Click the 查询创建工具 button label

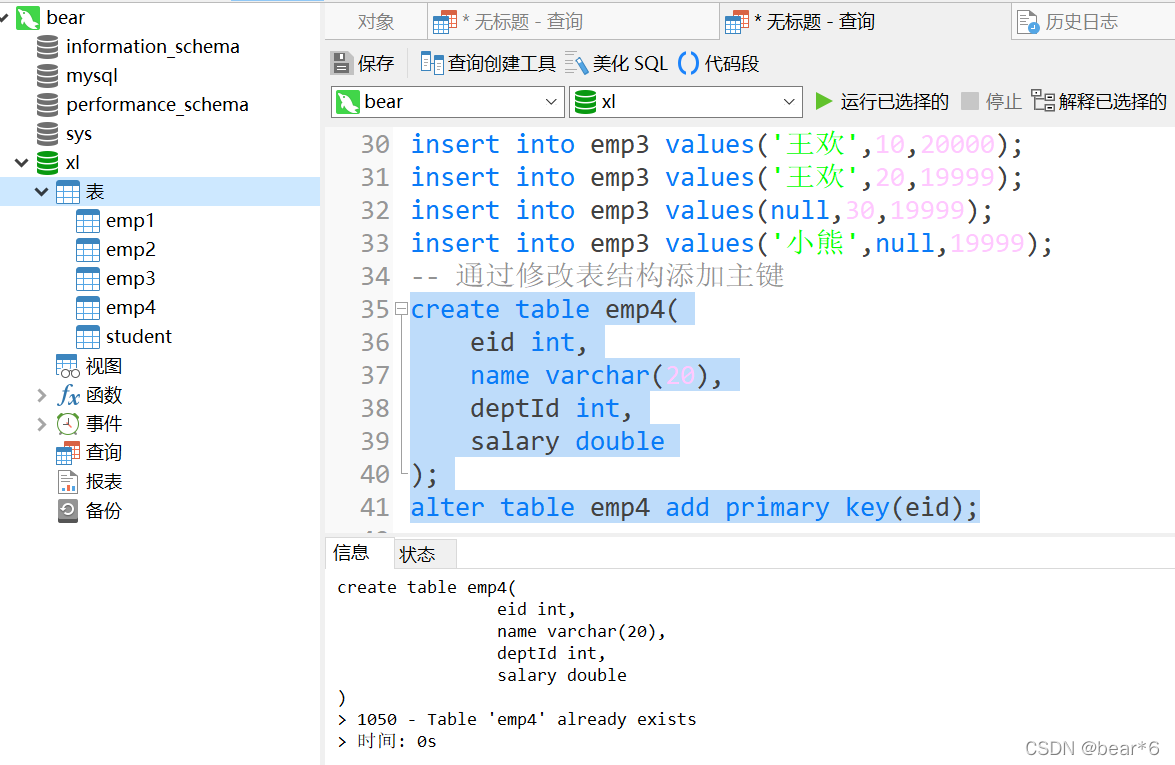click(501, 64)
